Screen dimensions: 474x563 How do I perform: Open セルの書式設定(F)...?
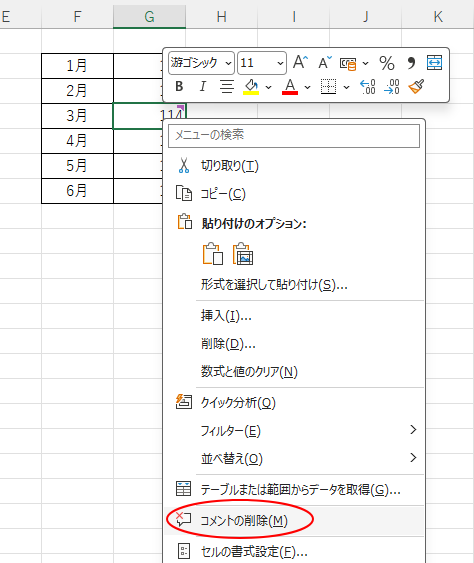294,551
